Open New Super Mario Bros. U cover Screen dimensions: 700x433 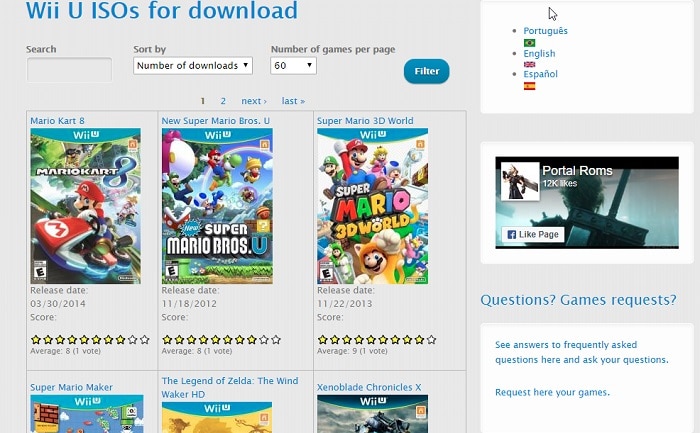pyautogui.click(x=216, y=206)
